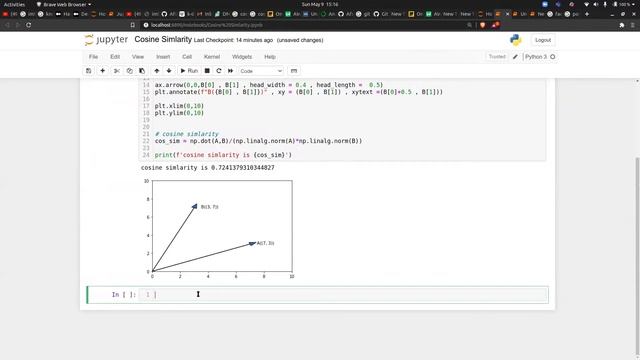Click the Brave shields lion icon
The width and height of the screenshot is (640, 360).
click(482, 25)
